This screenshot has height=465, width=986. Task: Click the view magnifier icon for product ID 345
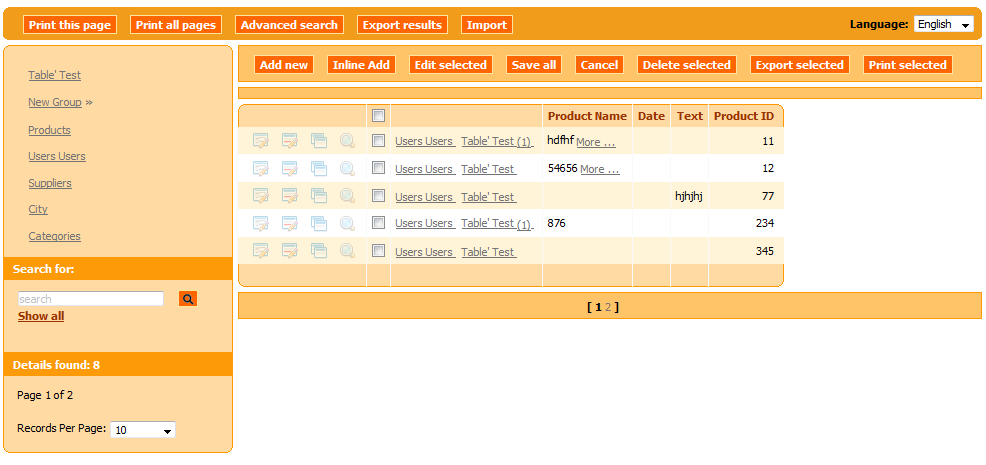point(348,251)
